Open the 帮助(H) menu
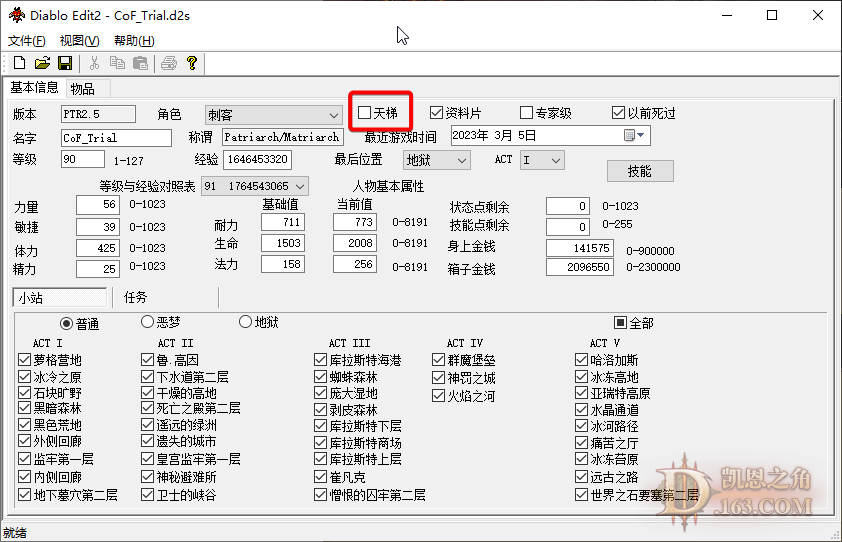Image resolution: width=842 pixels, height=542 pixels. pos(134,41)
